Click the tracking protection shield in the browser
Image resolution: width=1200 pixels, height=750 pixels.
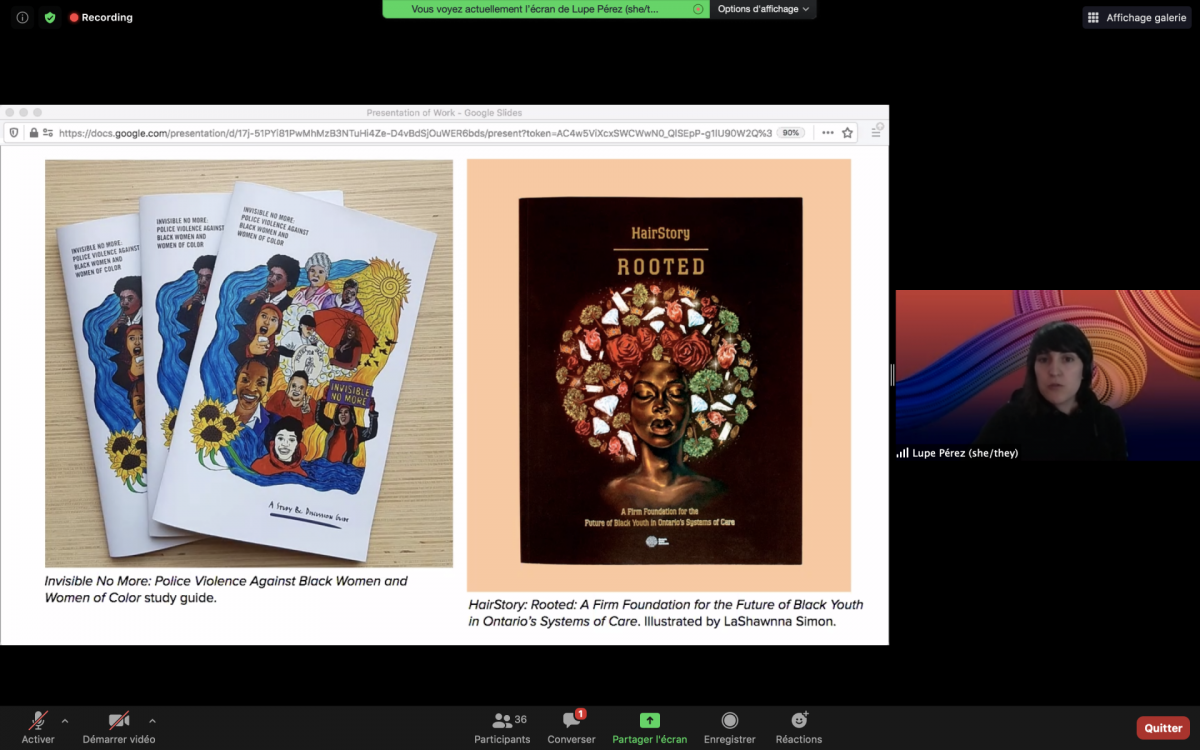(14, 132)
